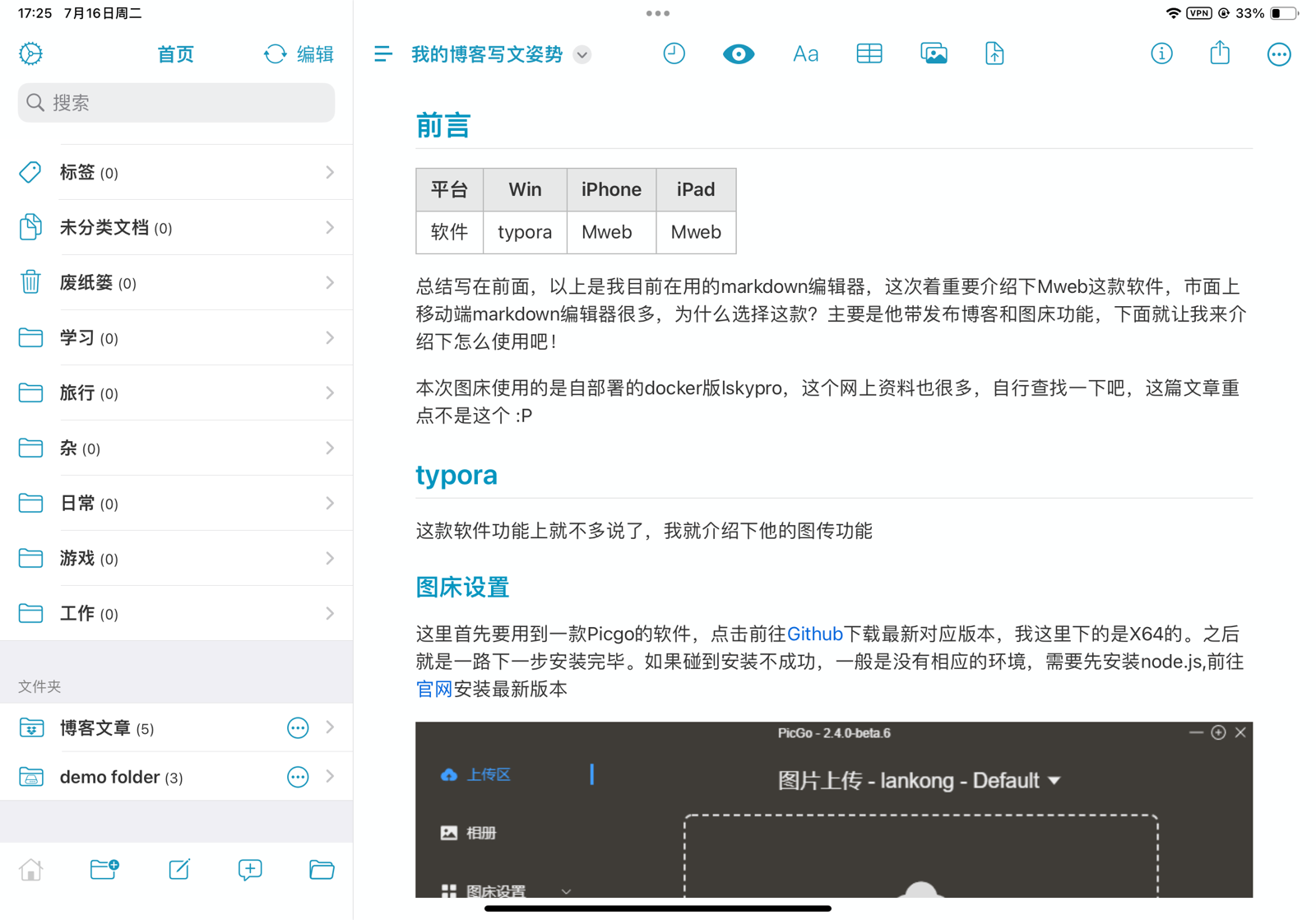This screenshot has height=920, width=1316.
Task: Open the more options ellipsis in toolbar
Action: coord(1279,54)
